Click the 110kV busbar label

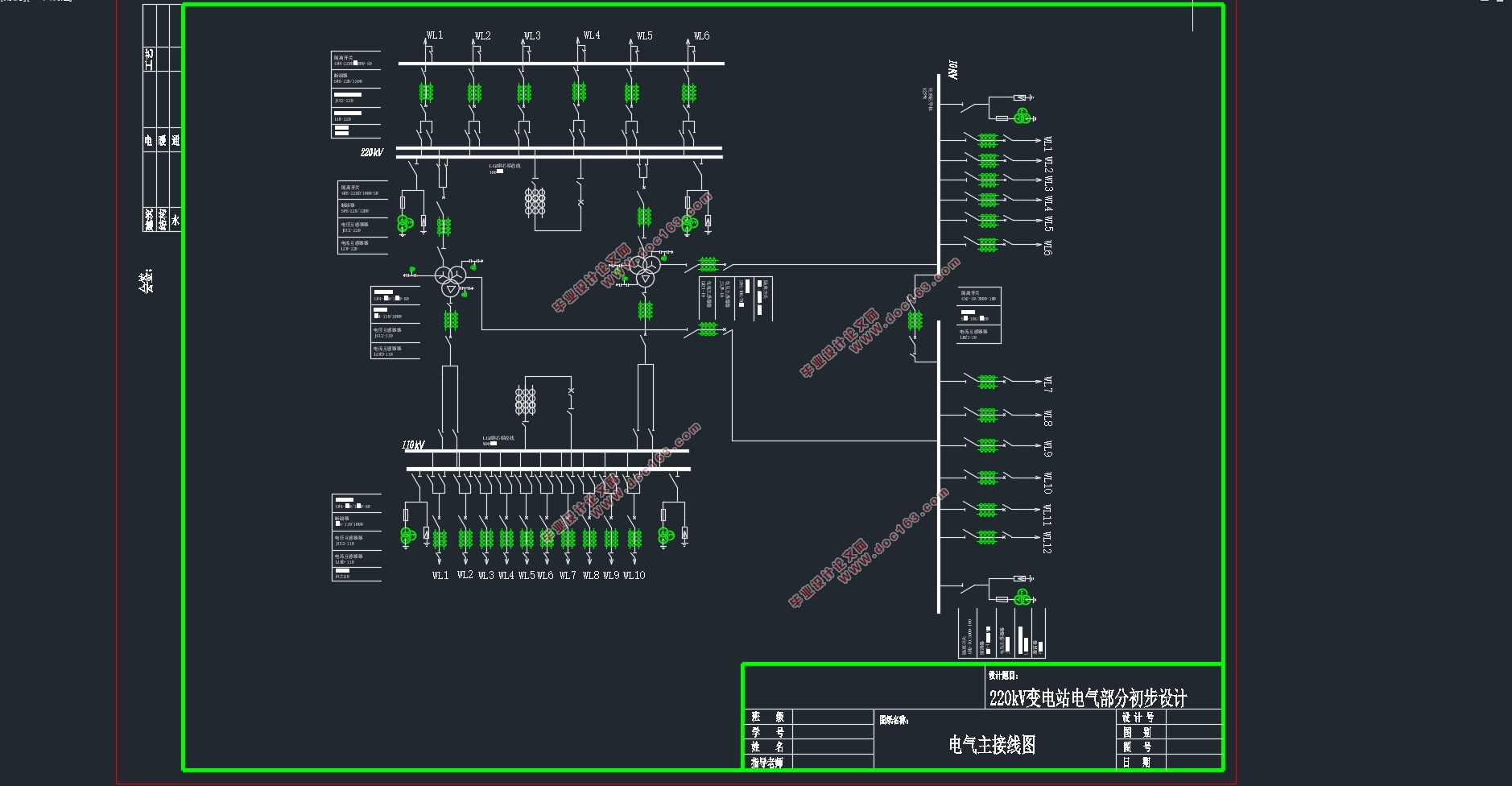[x=413, y=445]
